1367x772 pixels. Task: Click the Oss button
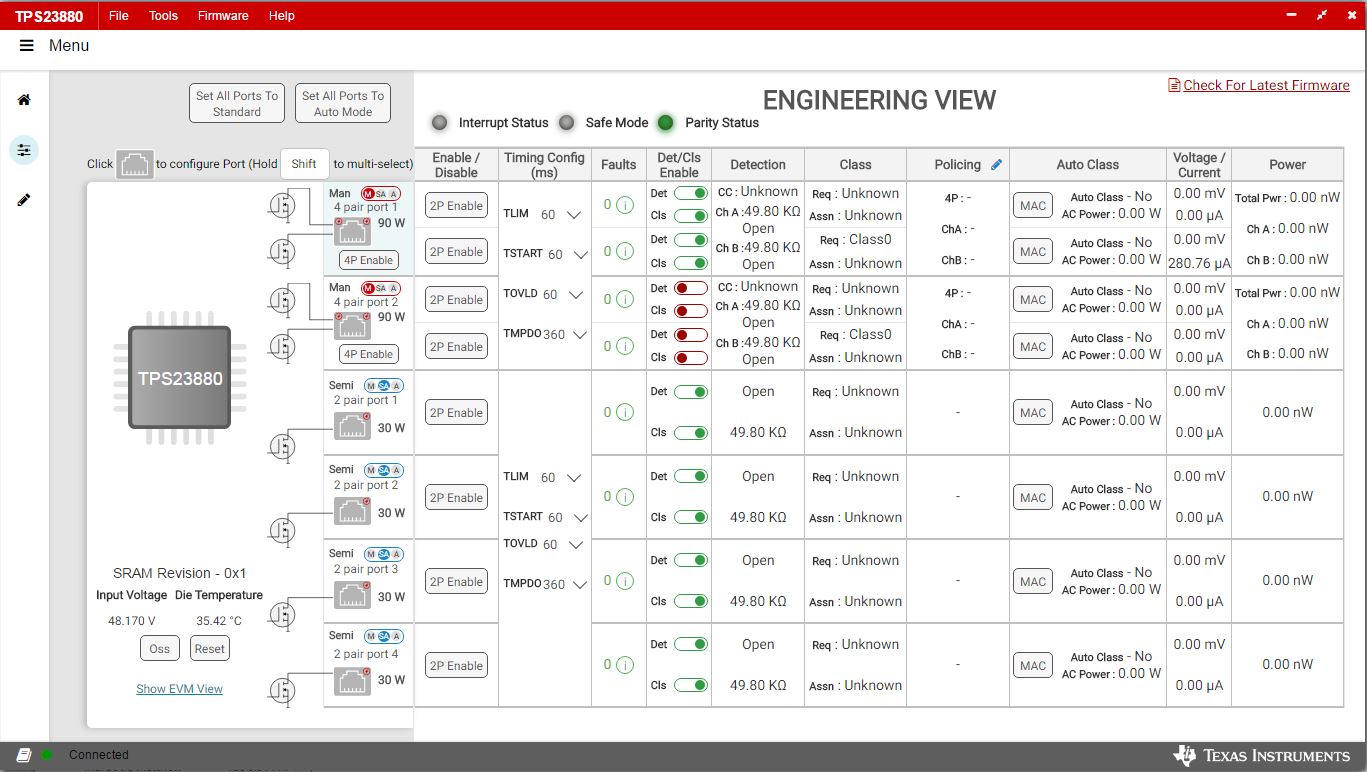point(160,648)
